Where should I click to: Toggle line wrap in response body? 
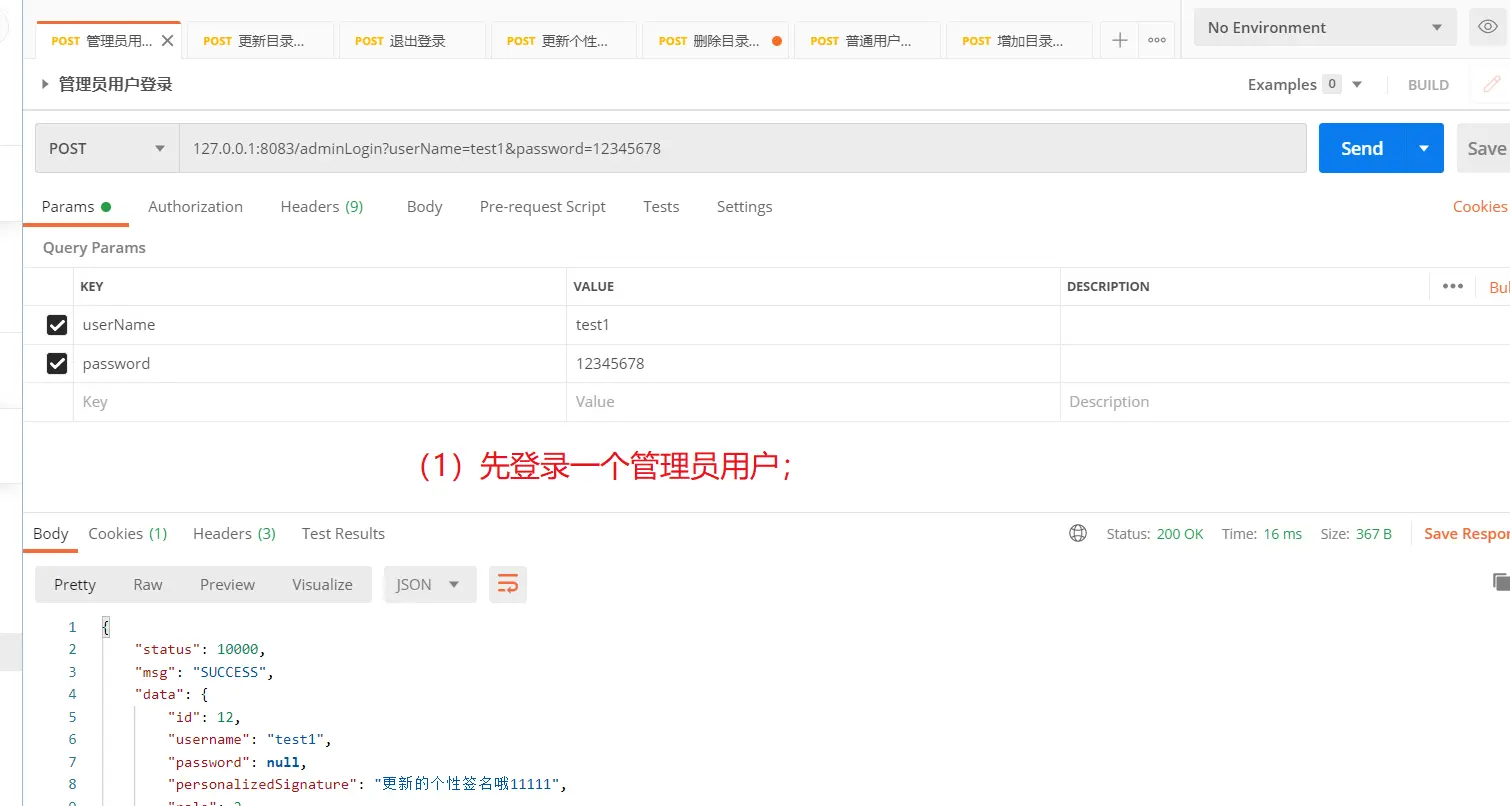tap(508, 585)
